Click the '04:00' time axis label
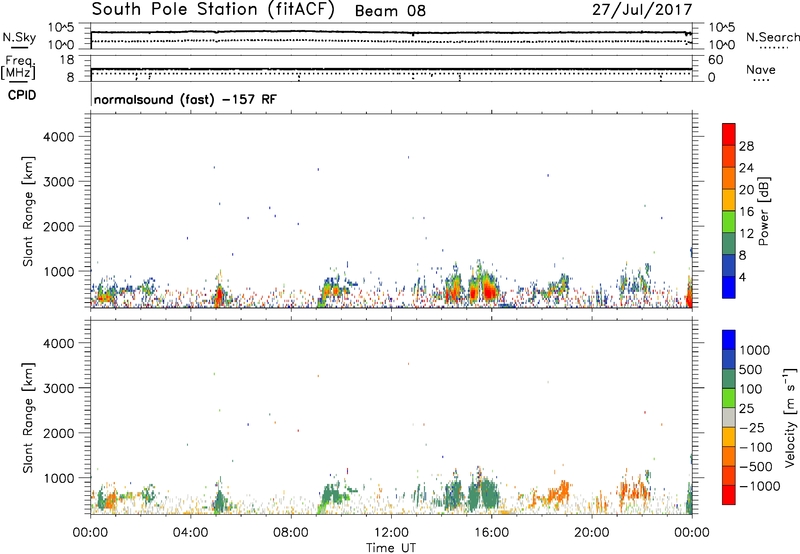Image resolution: width=800 pixels, height=554 pixels. click(191, 533)
